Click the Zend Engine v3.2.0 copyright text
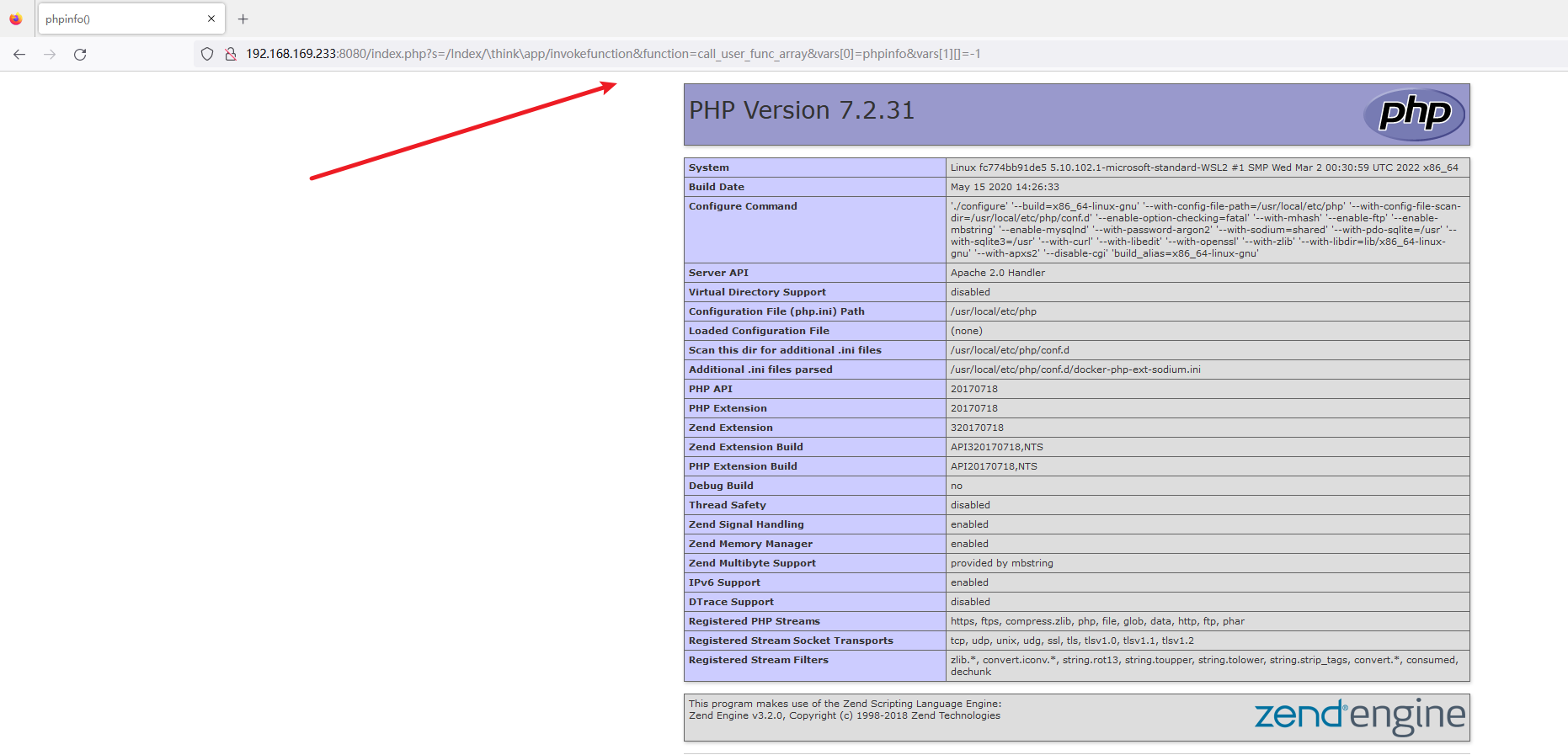The image size is (1568, 755). (845, 715)
